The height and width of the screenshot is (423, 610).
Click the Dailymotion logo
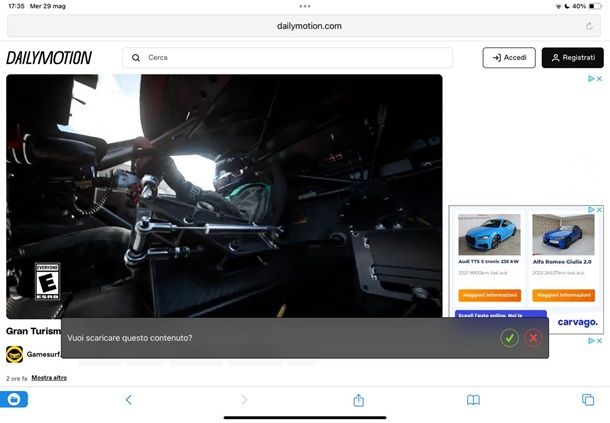(49, 58)
